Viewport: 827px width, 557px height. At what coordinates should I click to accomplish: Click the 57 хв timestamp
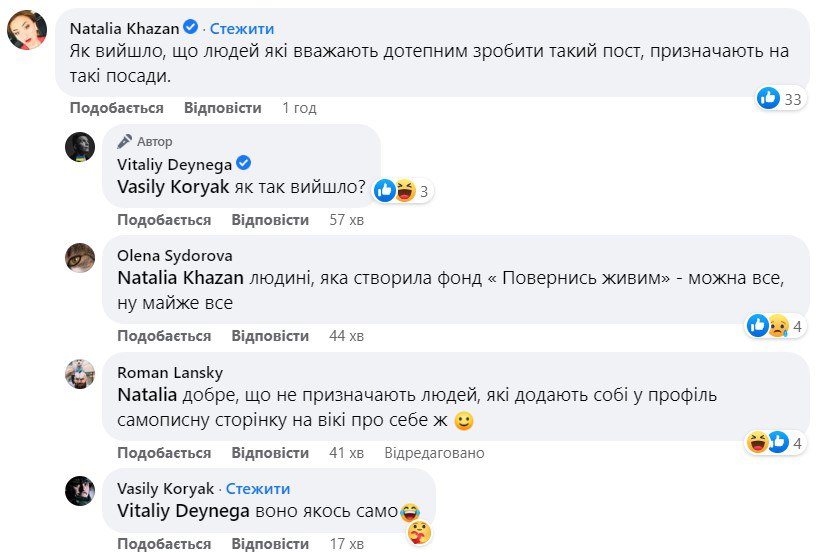pos(346,220)
